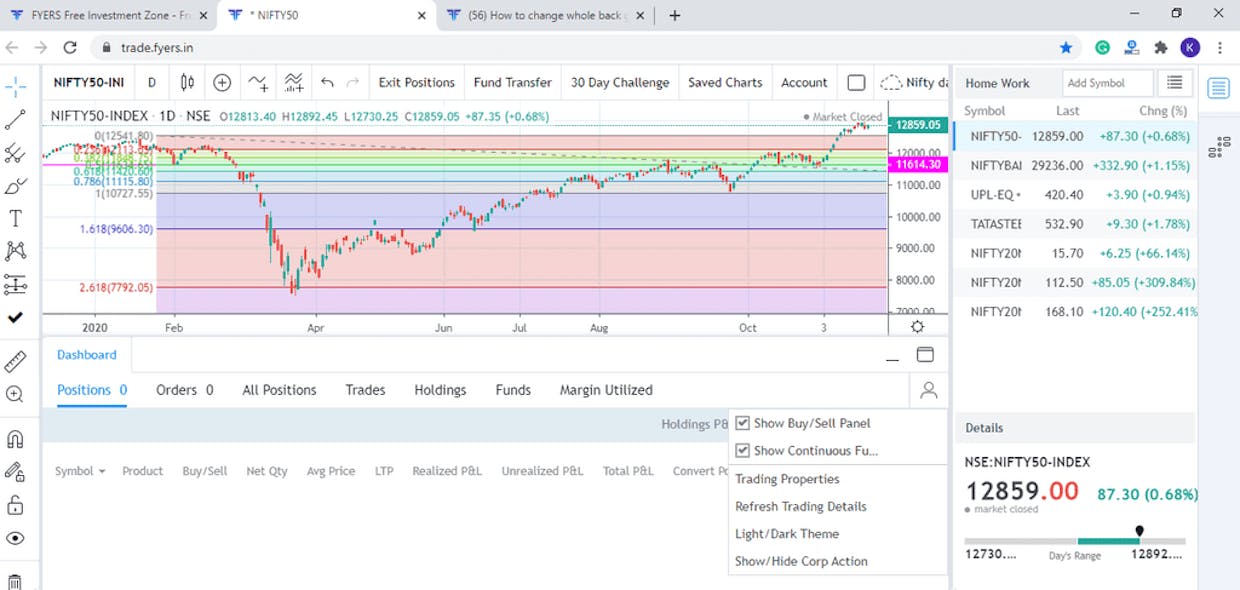Switch to the Orders tab
The image size is (1240, 590).
(185, 390)
